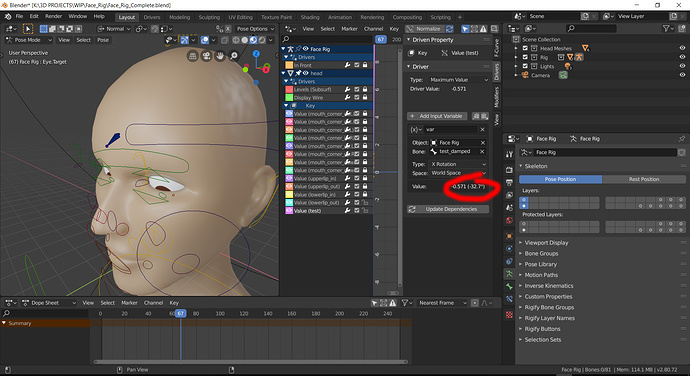Open the World properties tab icon
Screen dimensions: 690x376
coord(509,220)
